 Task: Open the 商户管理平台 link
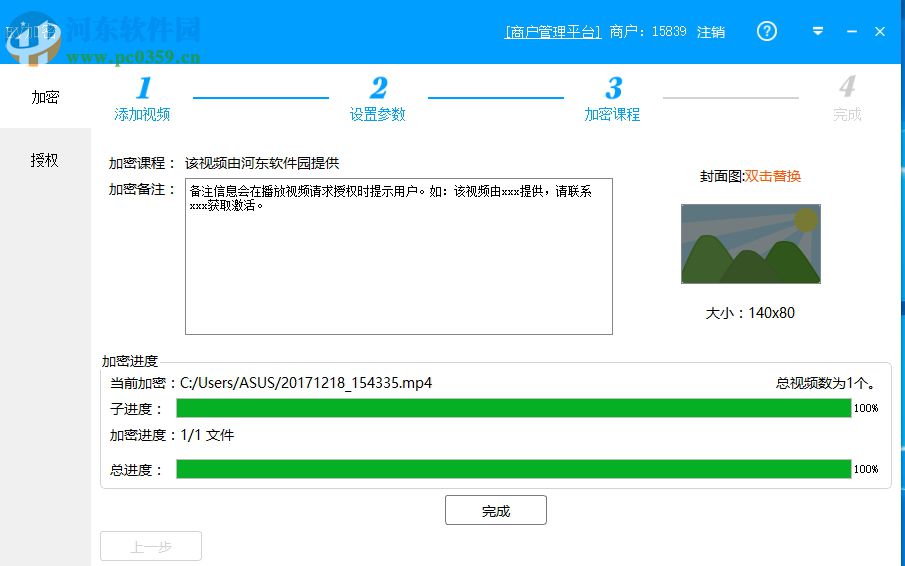click(552, 32)
